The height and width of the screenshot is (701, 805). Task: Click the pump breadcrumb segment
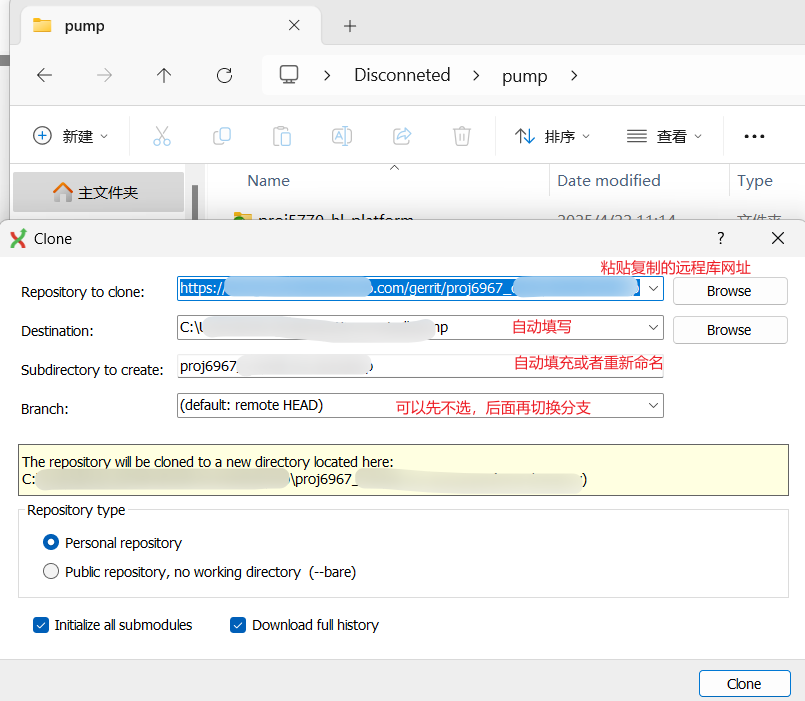[x=524, y=75]
